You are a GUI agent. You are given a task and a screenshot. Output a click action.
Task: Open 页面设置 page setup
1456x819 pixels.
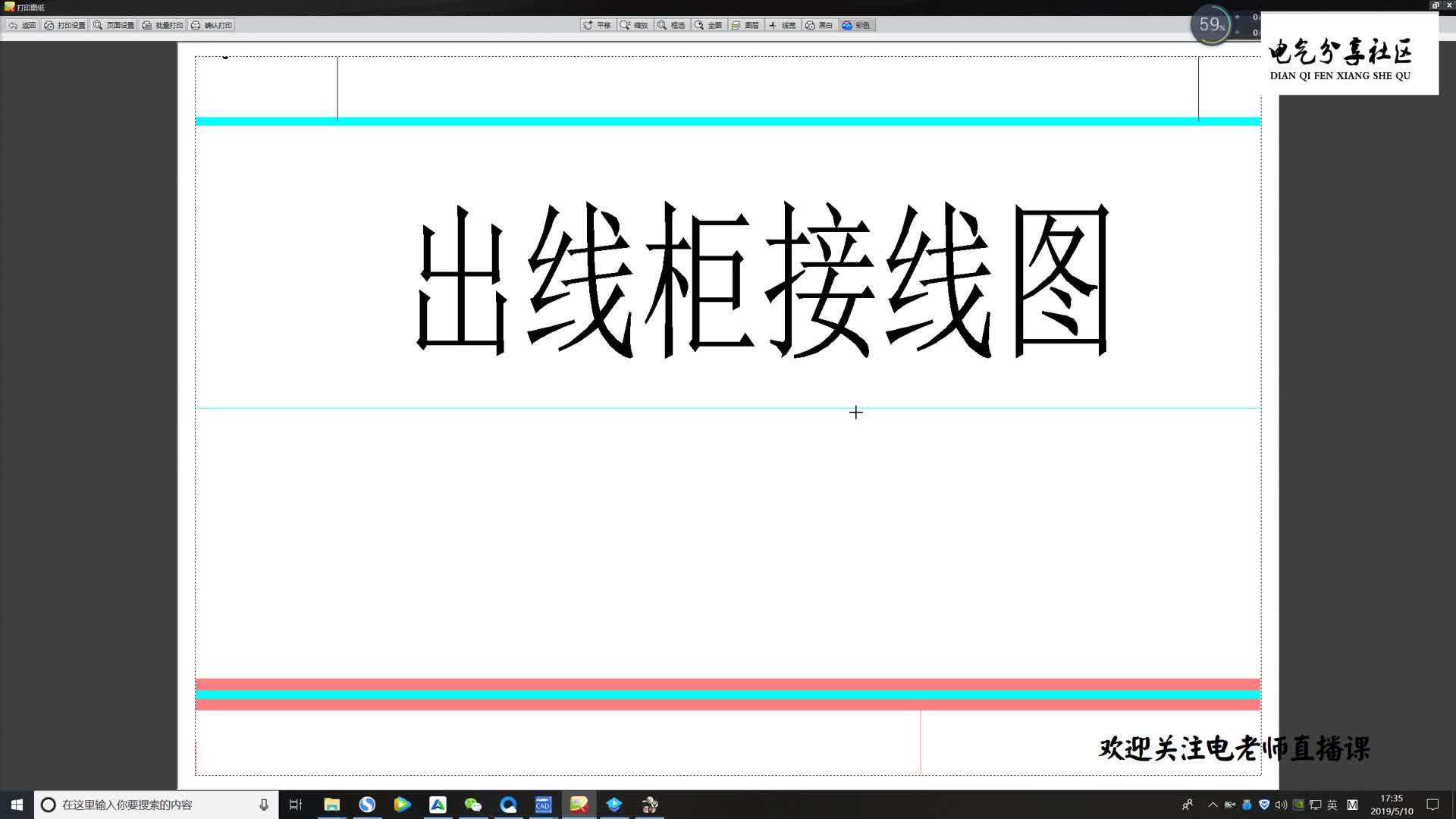[114, 25]
